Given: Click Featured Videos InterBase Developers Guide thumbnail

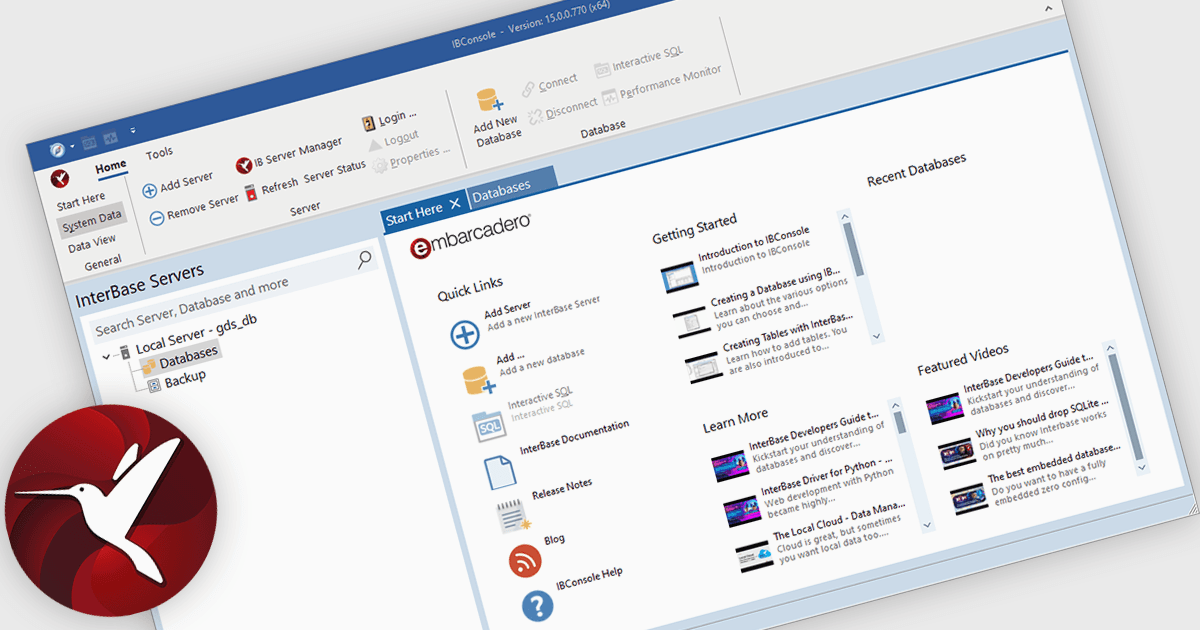Looking at the screenshot, I should (x=944, y=409).
